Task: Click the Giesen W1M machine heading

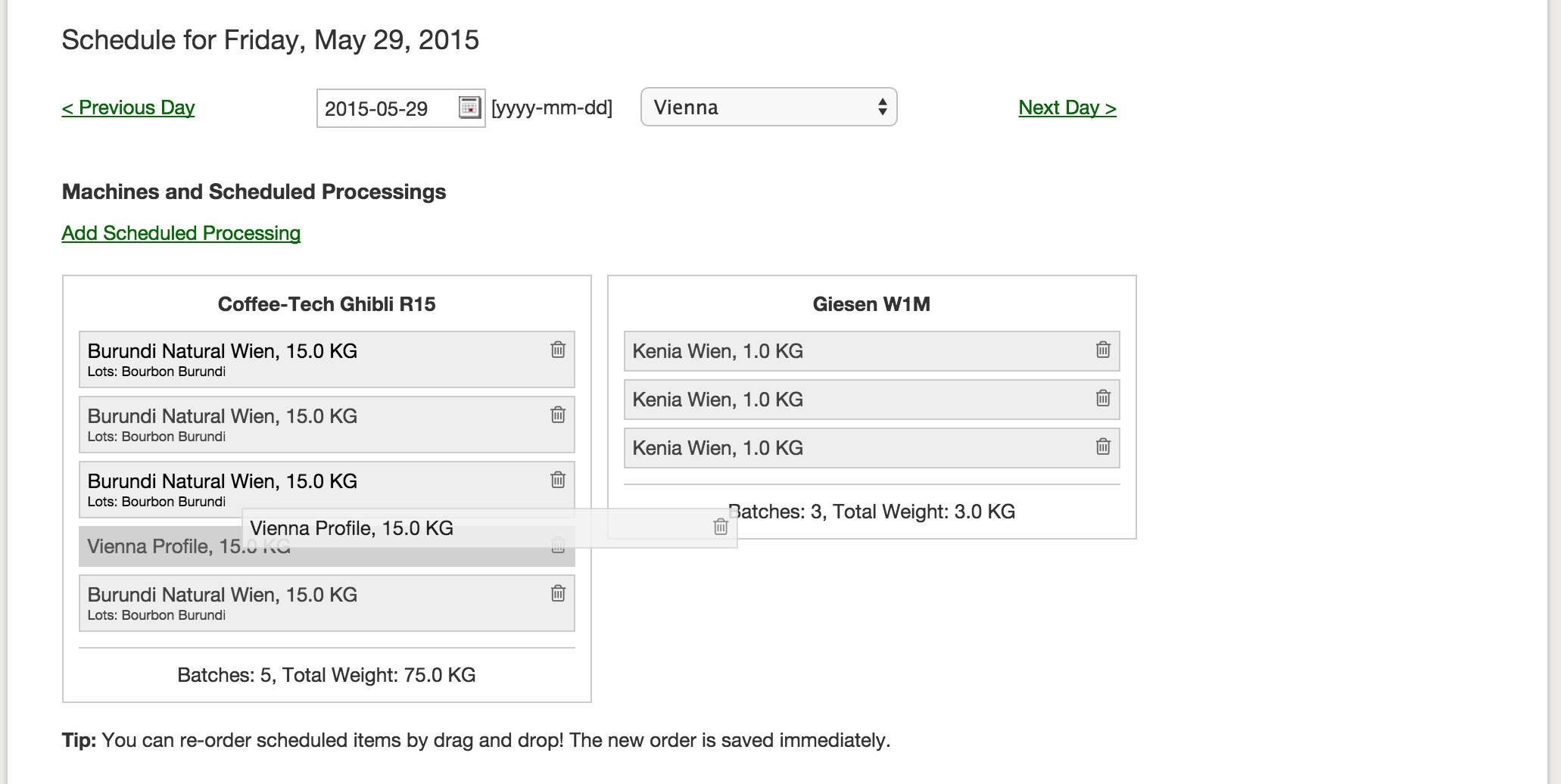Action: 871,304
